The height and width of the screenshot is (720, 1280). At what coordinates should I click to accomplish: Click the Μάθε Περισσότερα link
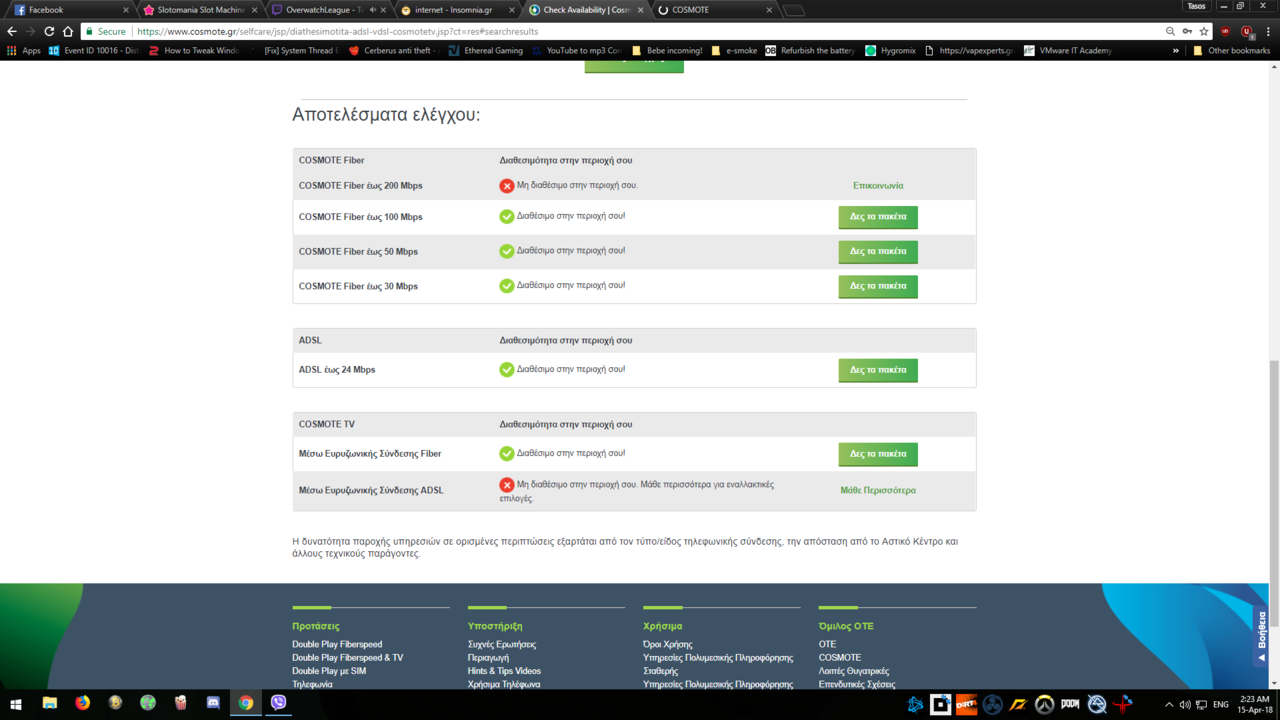878,491
